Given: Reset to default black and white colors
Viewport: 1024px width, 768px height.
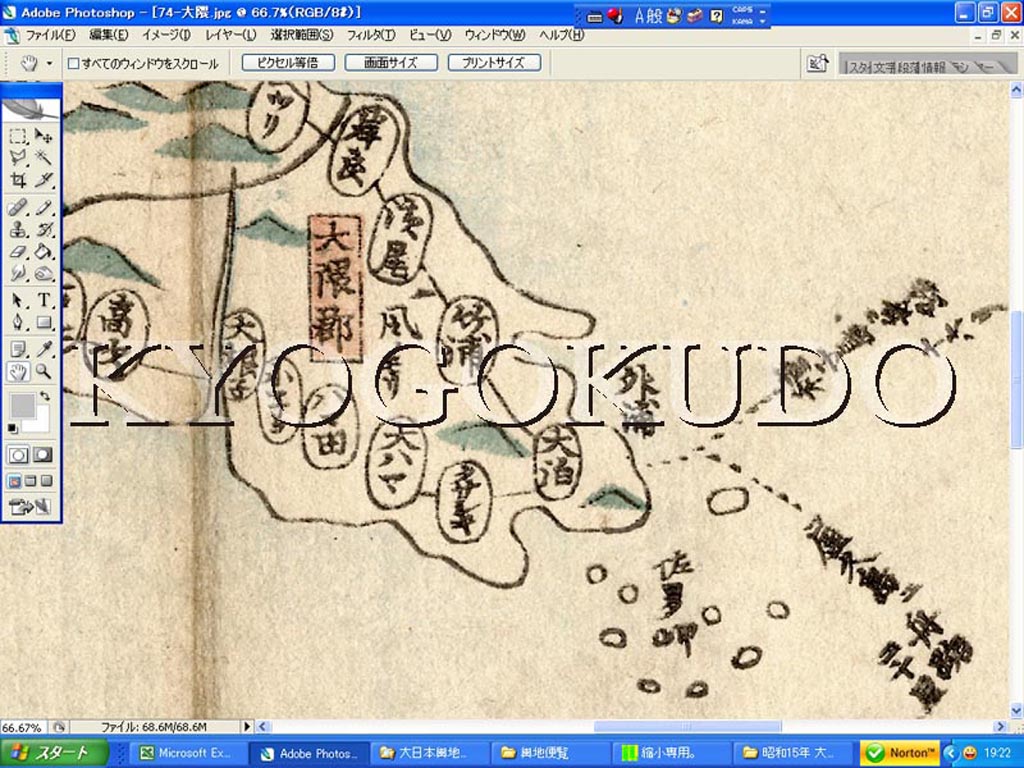Looking at the screenshot, I should click(12, 428).
